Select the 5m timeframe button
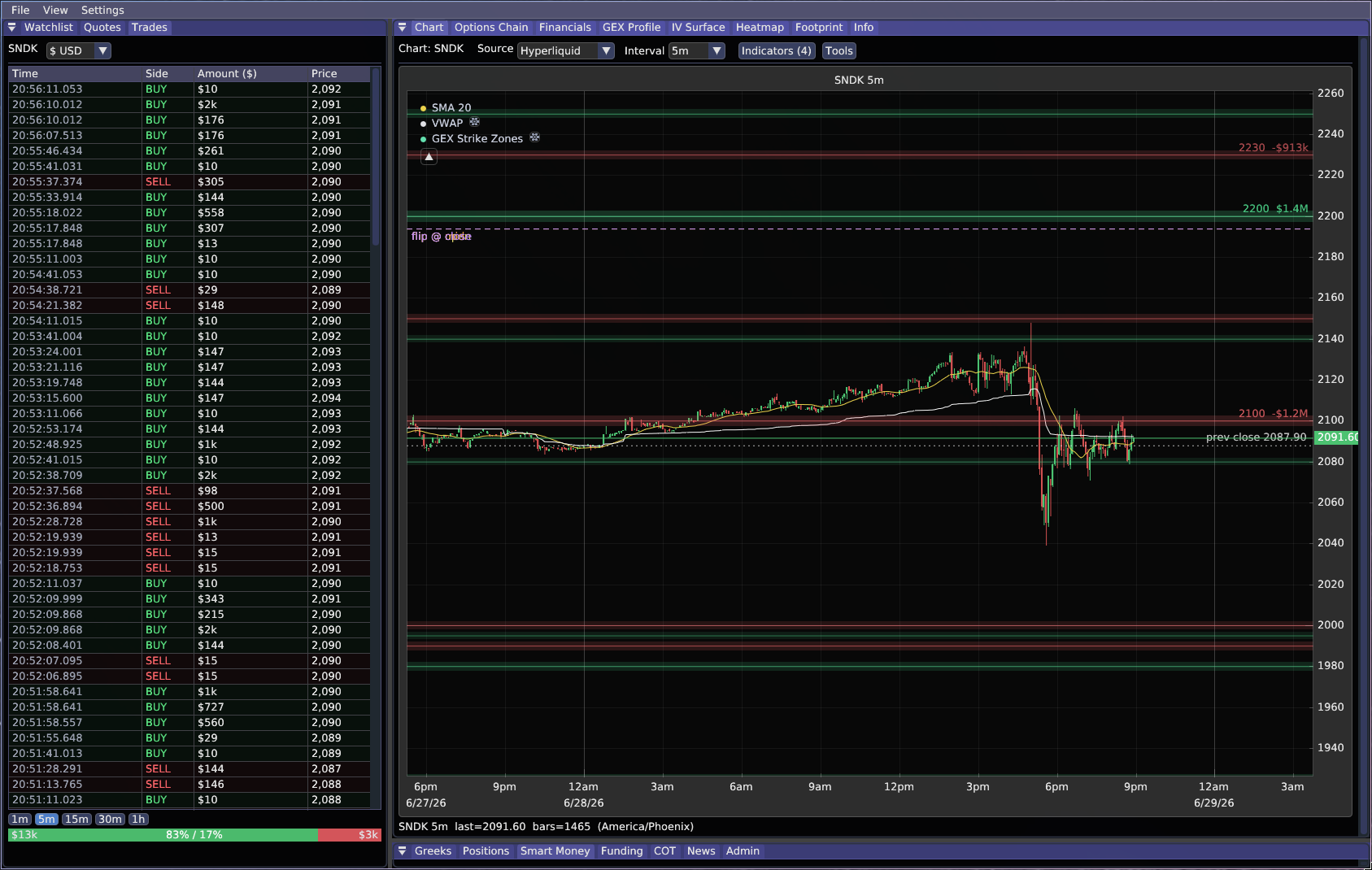This screenshot has height=870, width=1372. tap(47, 819)
